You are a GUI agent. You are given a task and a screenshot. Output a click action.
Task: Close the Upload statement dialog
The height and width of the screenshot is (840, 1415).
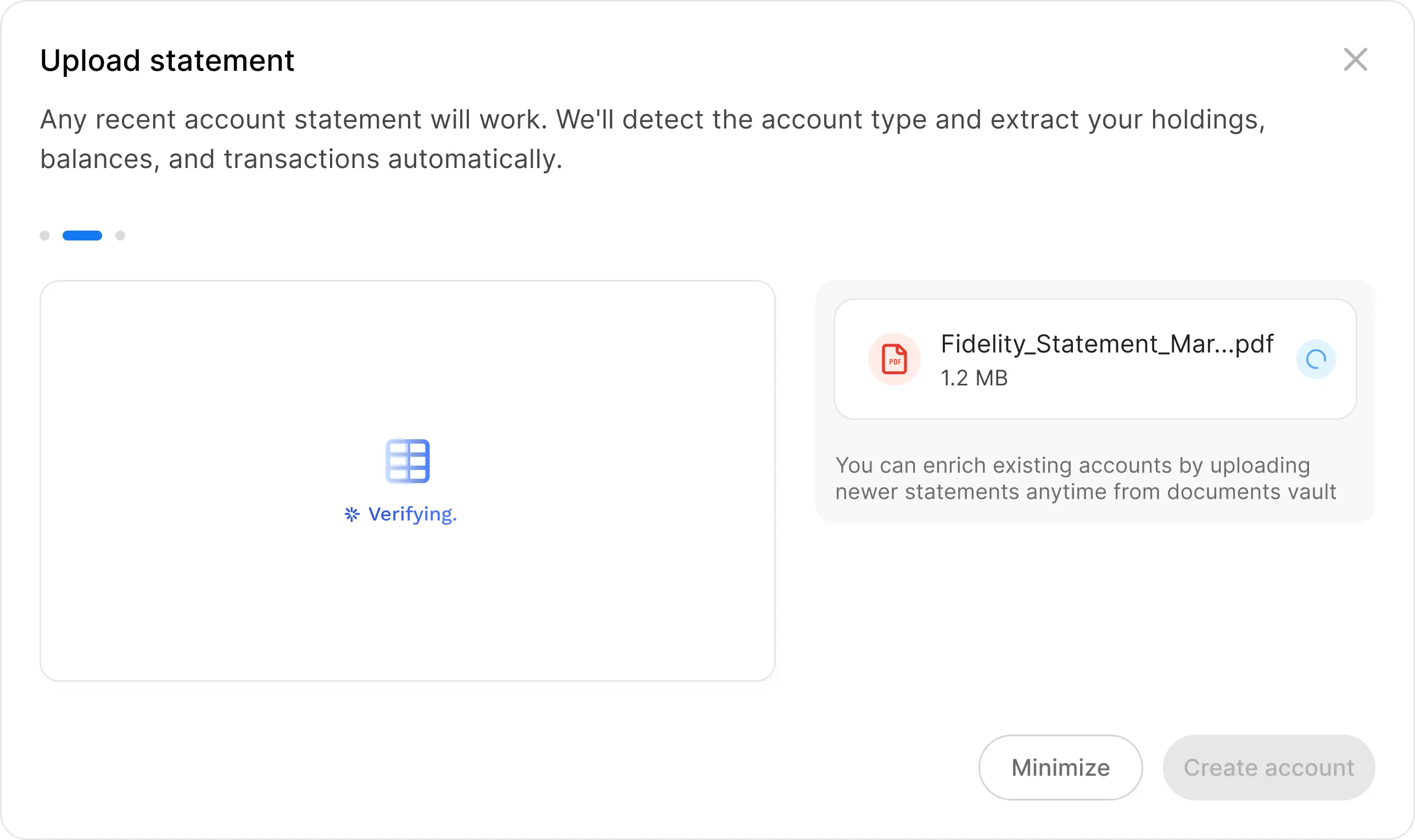tap(1356, 59)
